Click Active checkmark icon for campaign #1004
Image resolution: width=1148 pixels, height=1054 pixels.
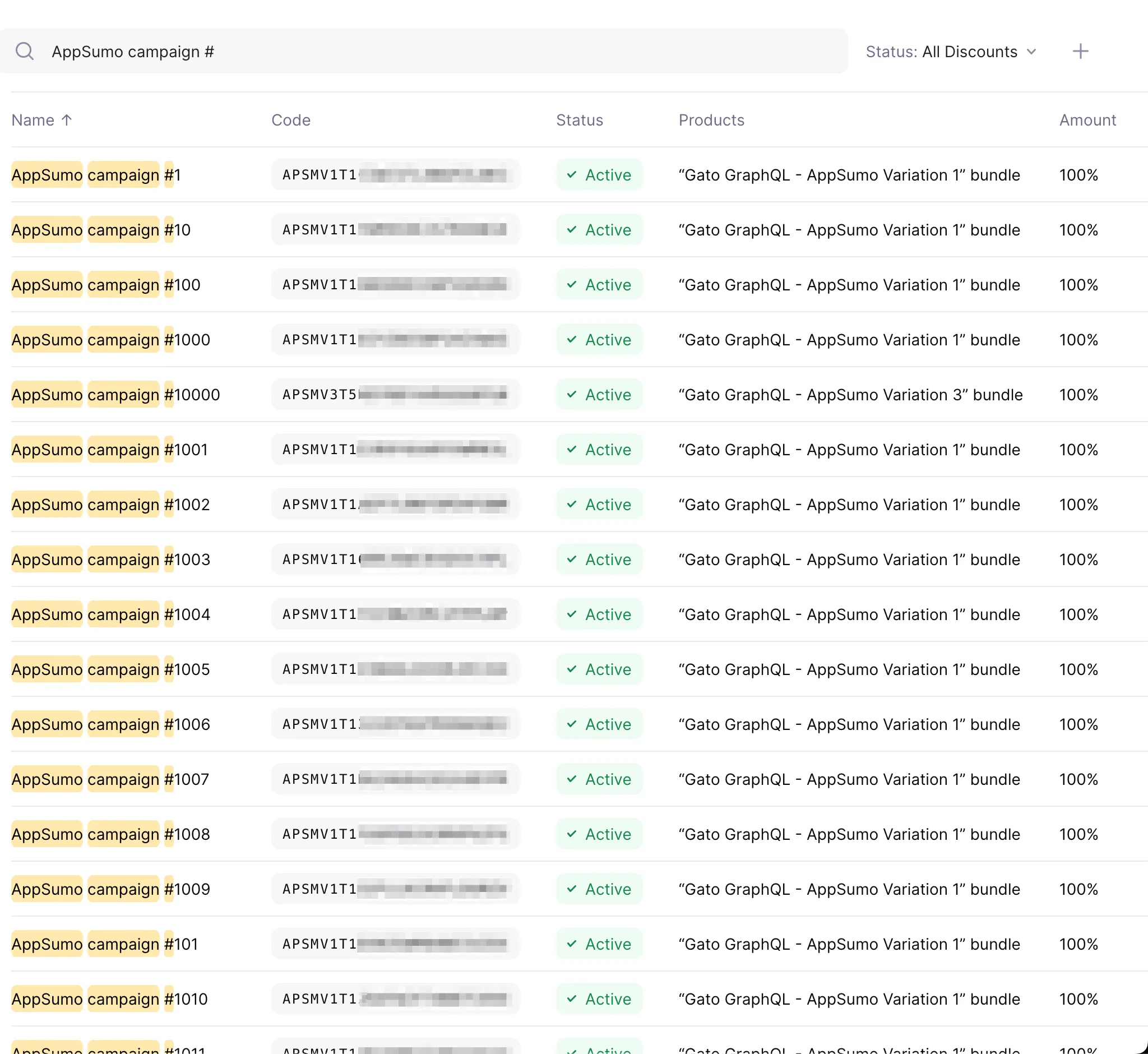572,614
